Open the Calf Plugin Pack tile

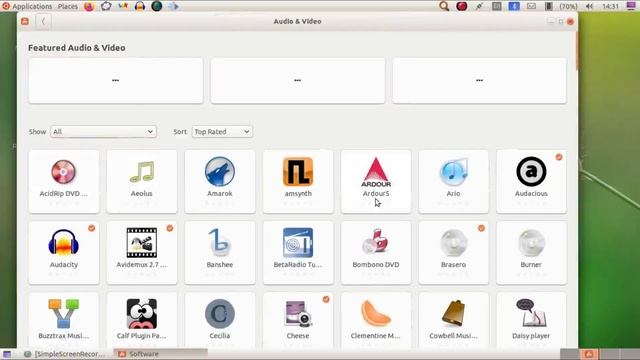[x=142, y=320]
